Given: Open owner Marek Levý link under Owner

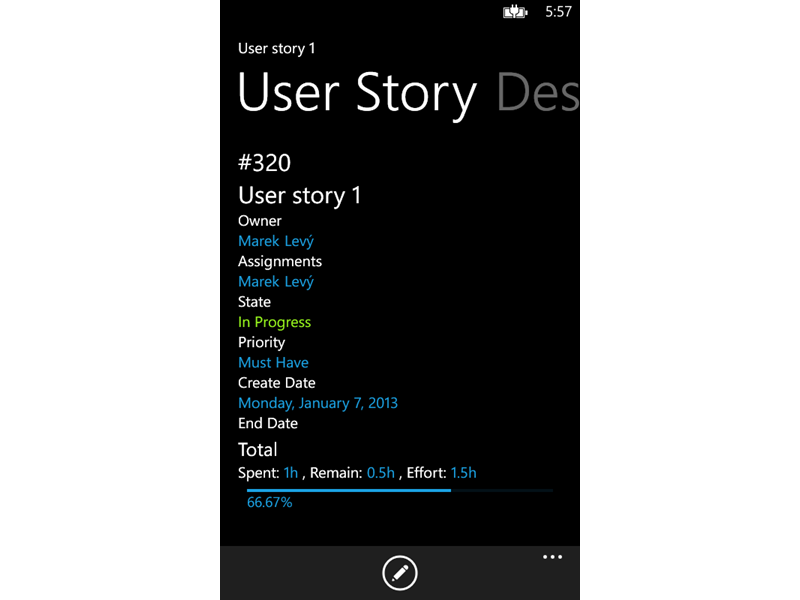Looking at the screenshot, I should (x=276, y=241).
